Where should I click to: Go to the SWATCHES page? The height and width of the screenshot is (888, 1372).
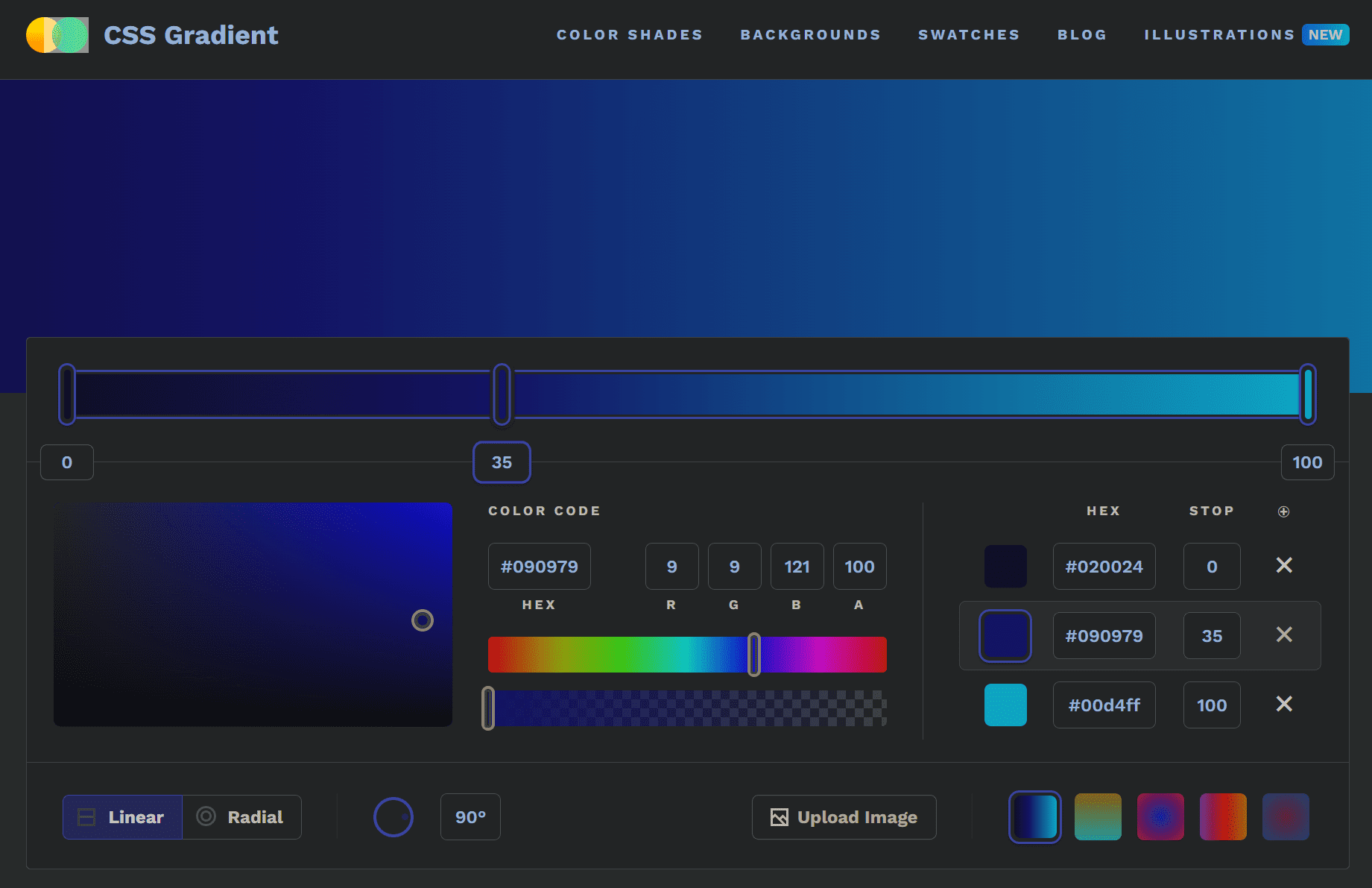tap(969, 34)
